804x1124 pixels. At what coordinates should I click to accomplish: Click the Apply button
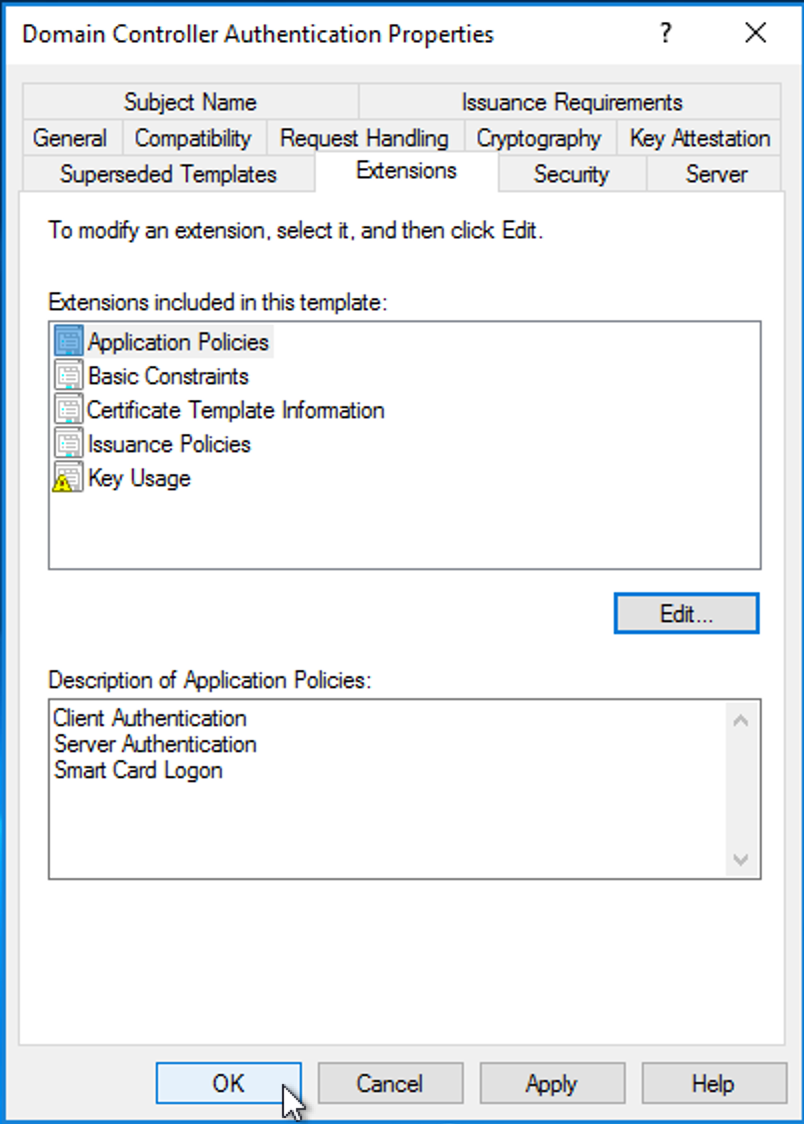pos(551,1083)
